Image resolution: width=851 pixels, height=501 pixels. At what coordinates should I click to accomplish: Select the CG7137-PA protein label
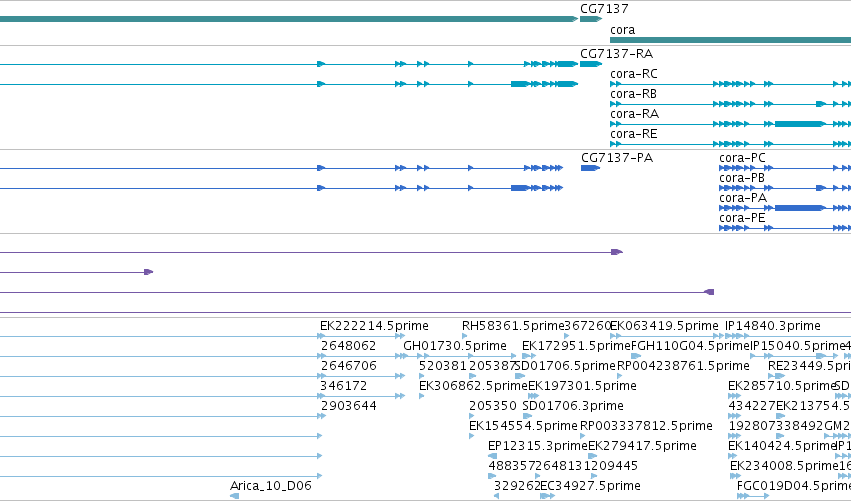tap(617, 158)
